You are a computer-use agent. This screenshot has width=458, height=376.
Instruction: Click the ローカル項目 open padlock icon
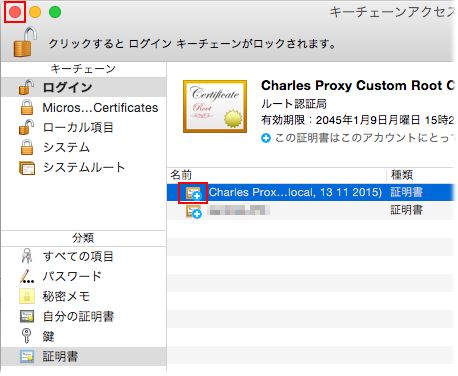coord(26,127)
